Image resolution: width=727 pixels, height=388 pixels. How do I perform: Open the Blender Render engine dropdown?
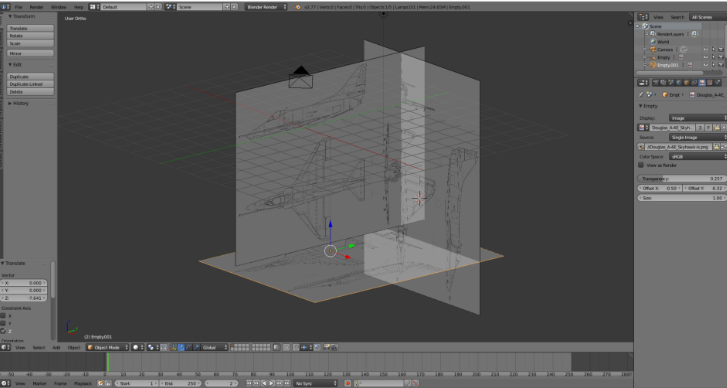pos(266,7)
